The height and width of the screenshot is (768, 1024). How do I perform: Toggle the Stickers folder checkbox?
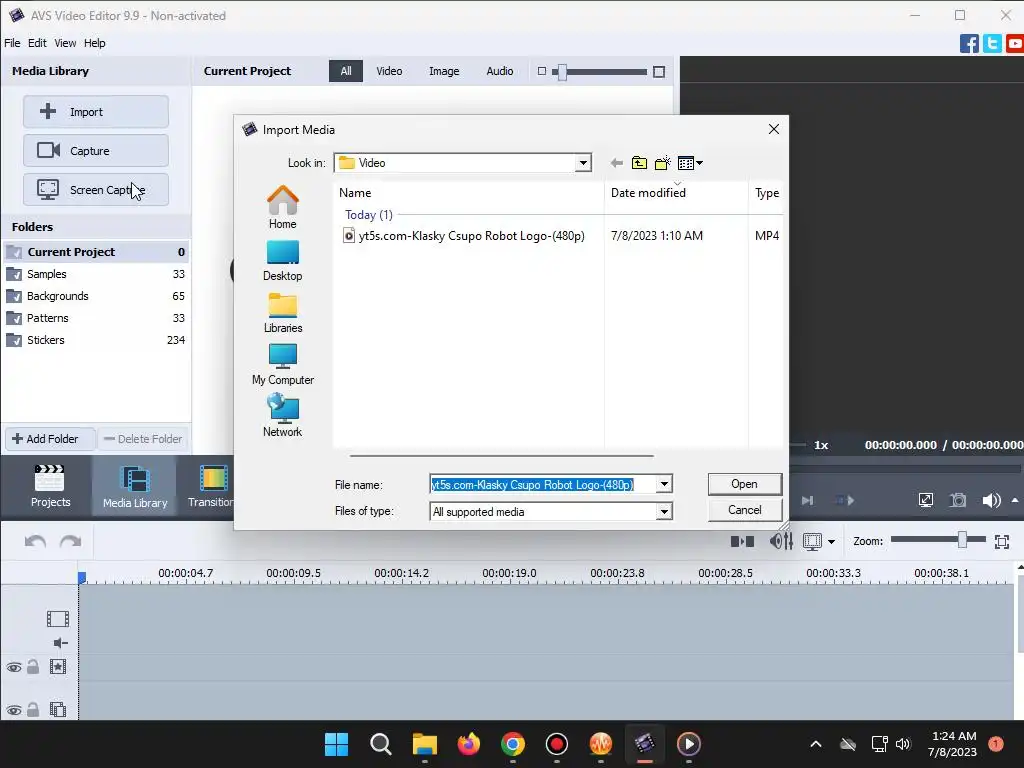tap(13, 340)
